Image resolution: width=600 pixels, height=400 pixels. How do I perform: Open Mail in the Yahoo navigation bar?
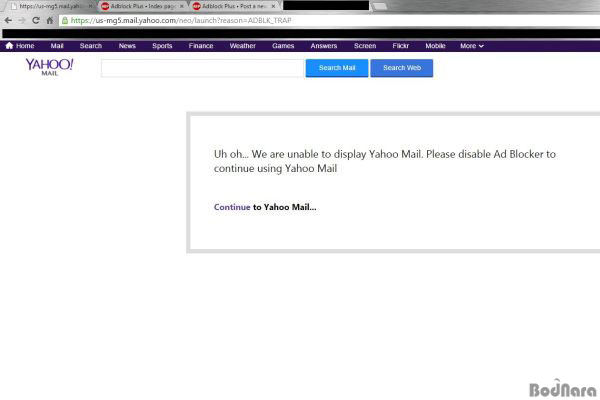[57, 46]
